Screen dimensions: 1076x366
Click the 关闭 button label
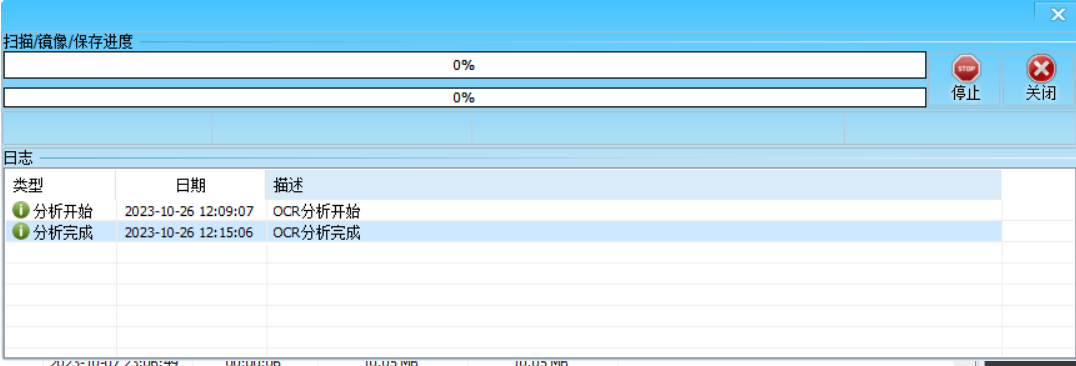tap(1040, 94)
